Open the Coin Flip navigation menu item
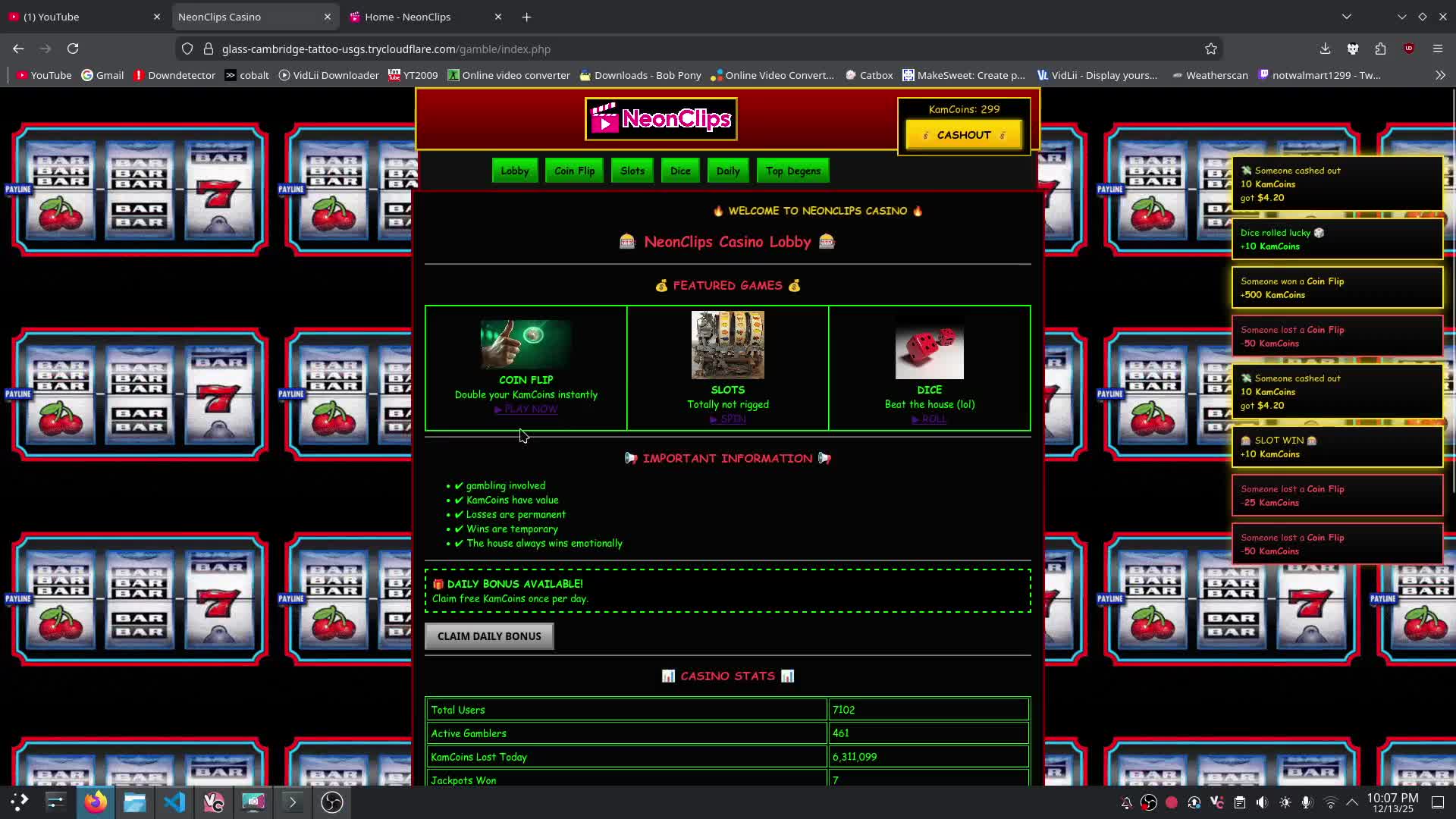This screenshot has width=1456, height=819. pyautogui.click(x=573, y=171)
